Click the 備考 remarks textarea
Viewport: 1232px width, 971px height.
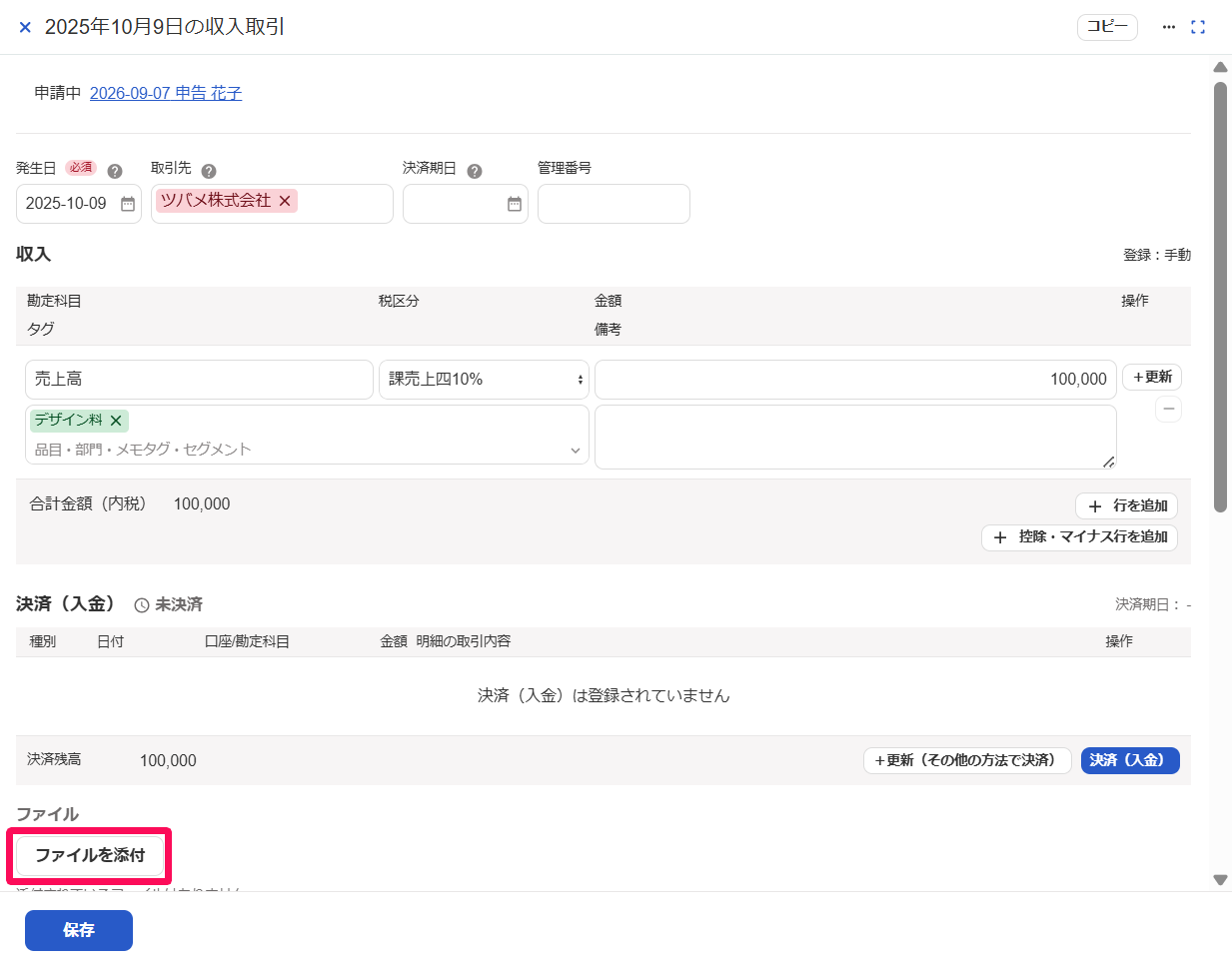pos(855,437)
